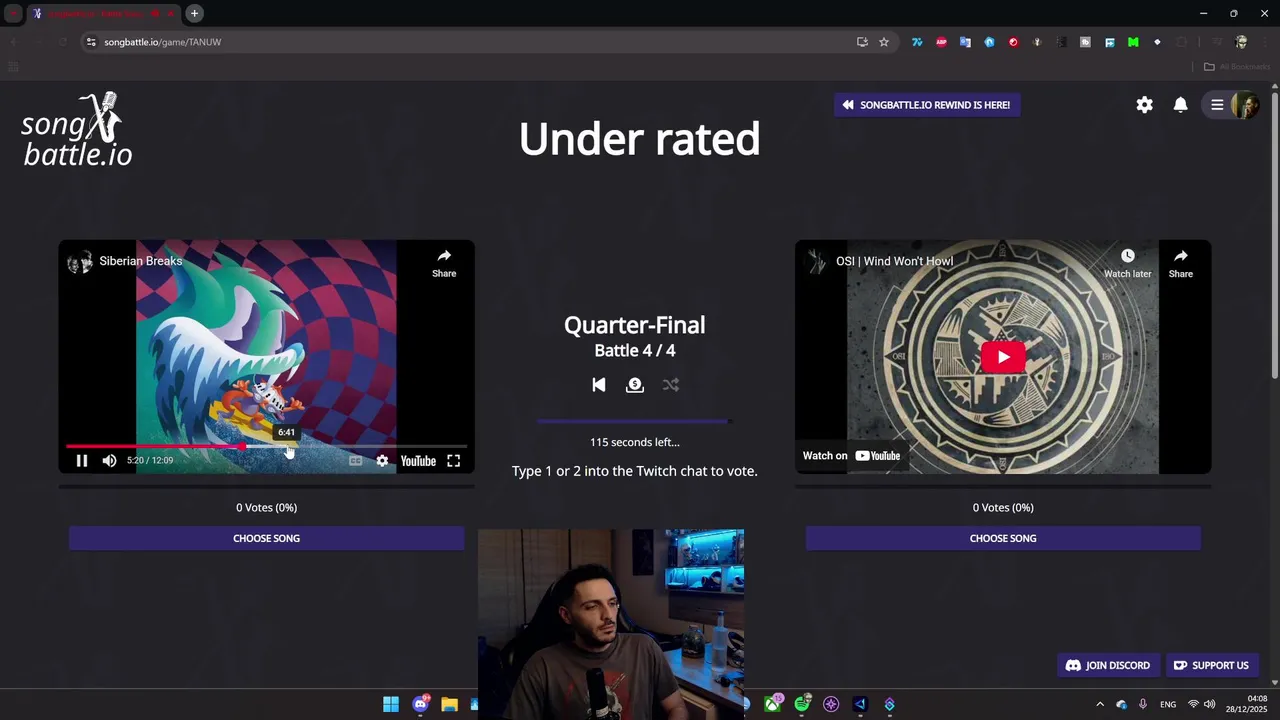Screen dimensions: 1280x720
Task: Open Google Translate extension icon
Action: tap(965, 42)
